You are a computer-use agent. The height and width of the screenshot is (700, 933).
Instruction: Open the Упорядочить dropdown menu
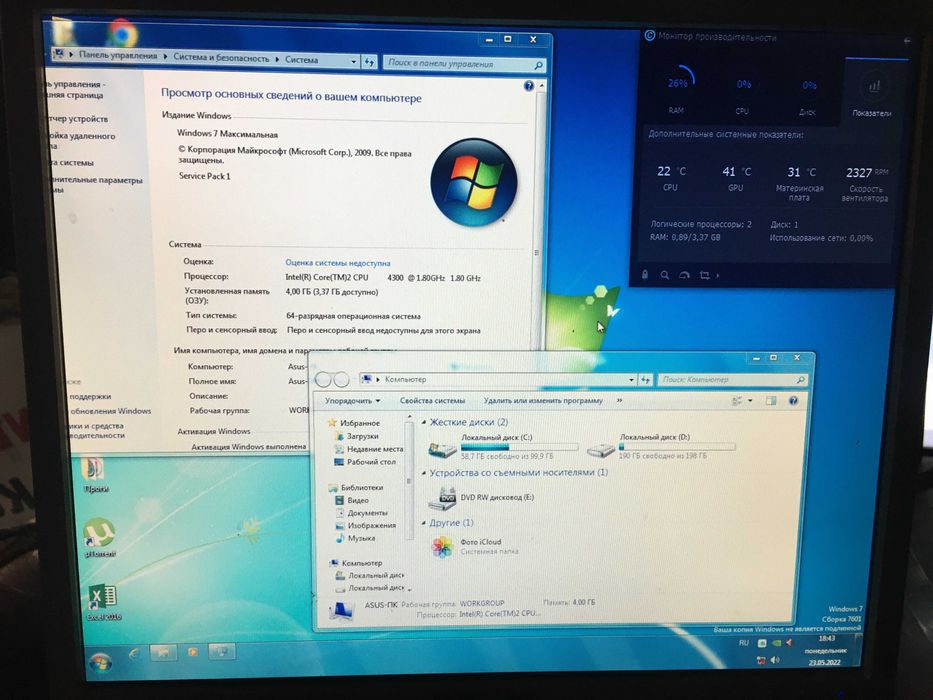352,401
